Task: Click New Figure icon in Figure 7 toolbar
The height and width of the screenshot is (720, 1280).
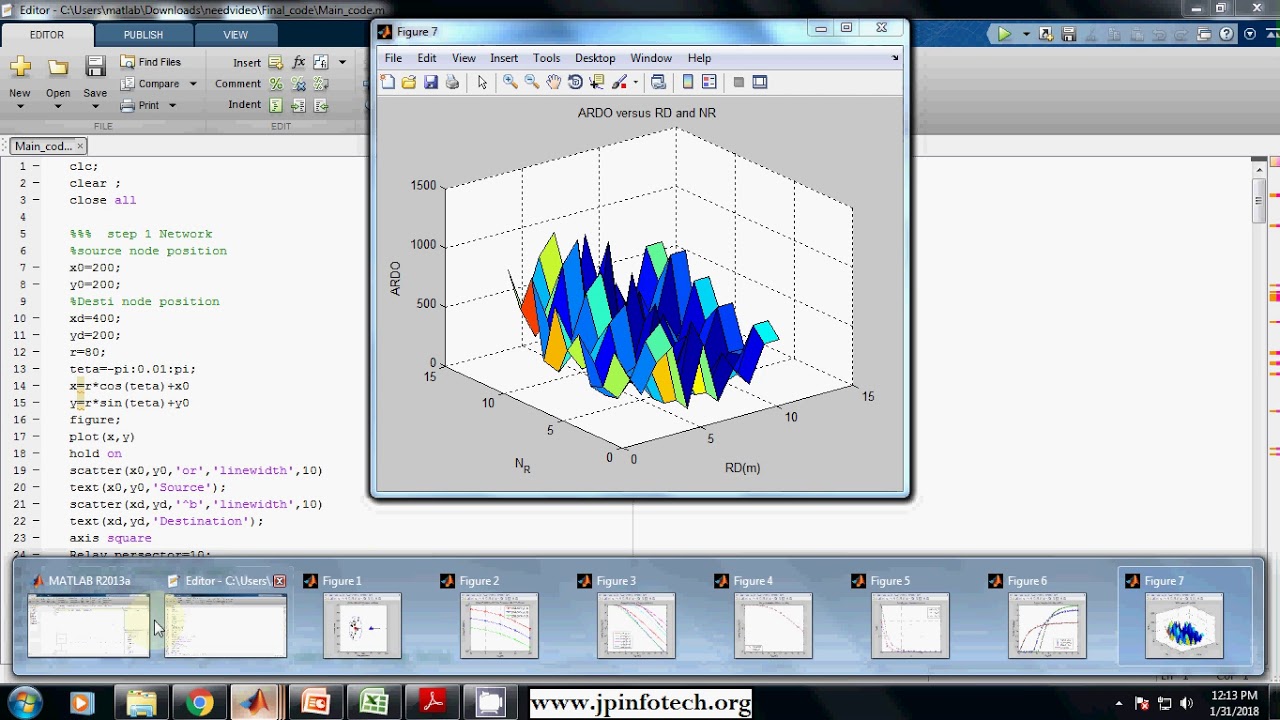Action: (x=388, y=82)
